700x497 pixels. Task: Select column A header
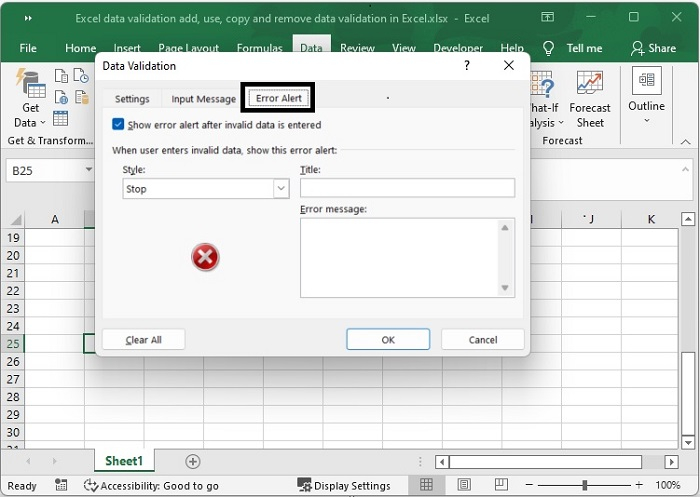(54, 219)
